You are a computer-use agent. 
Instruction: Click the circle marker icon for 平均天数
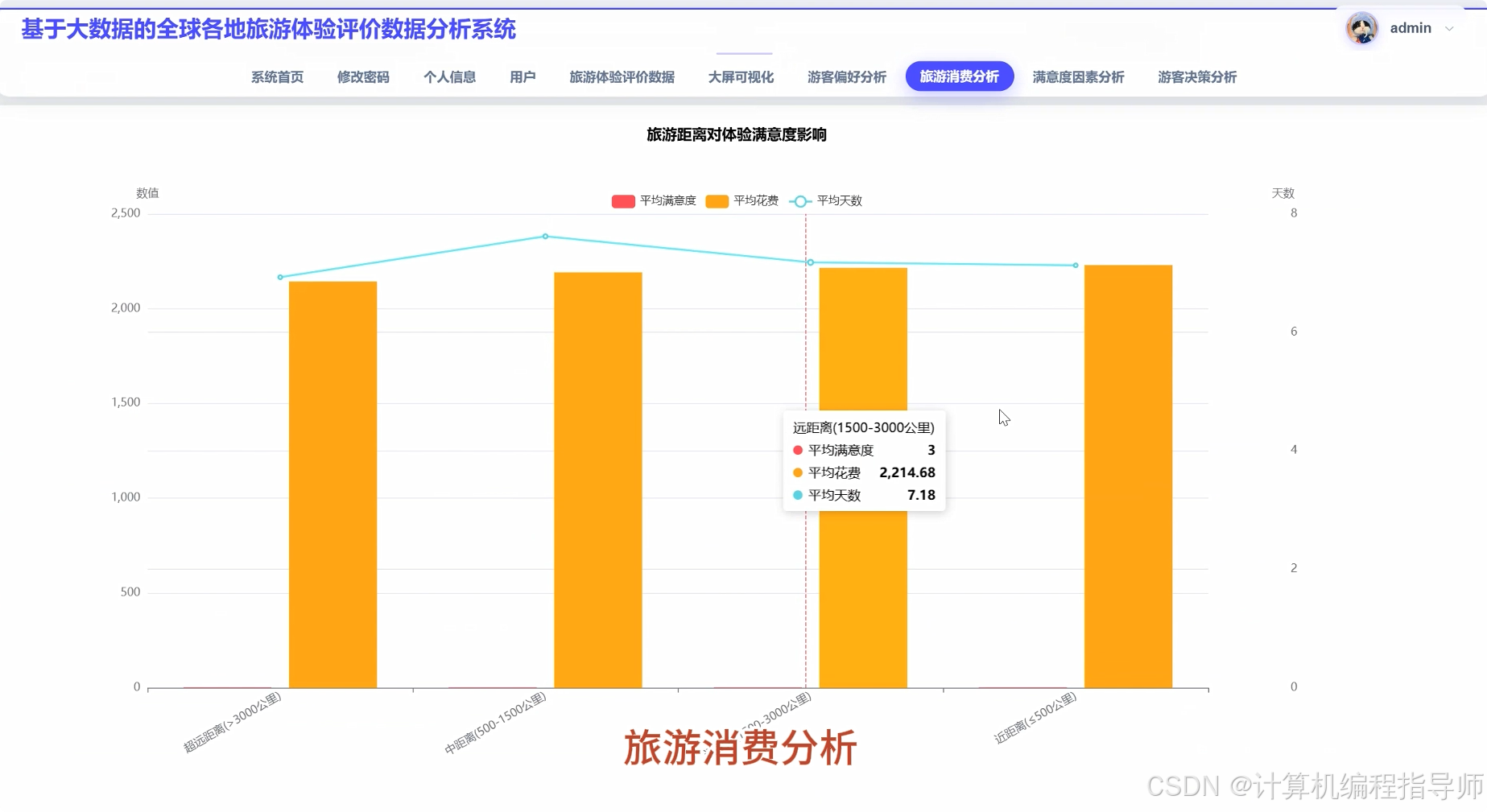click(x=799, y=200)
